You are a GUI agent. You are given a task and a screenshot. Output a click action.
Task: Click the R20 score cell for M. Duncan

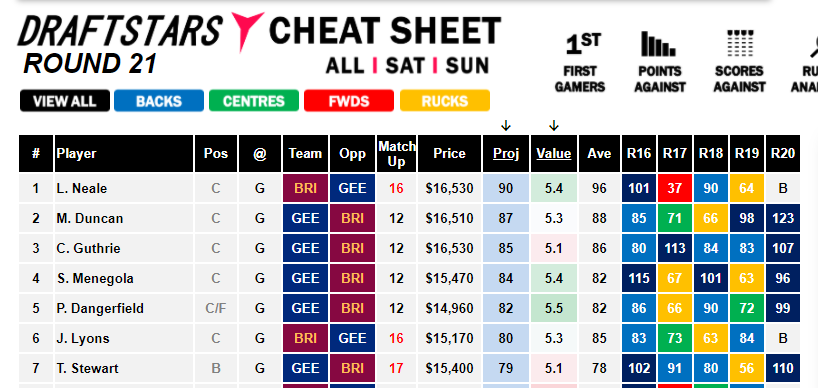783,218
